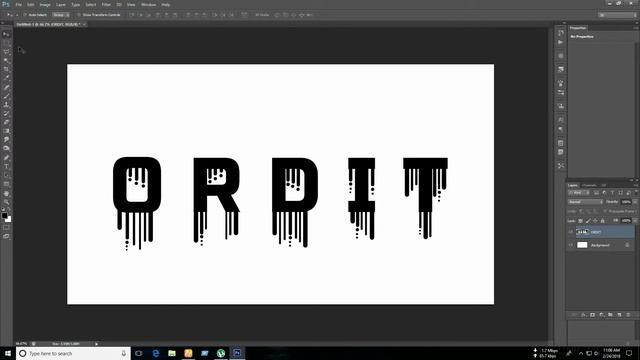Select the Background layer thumbnail

(x=582, y=245)
